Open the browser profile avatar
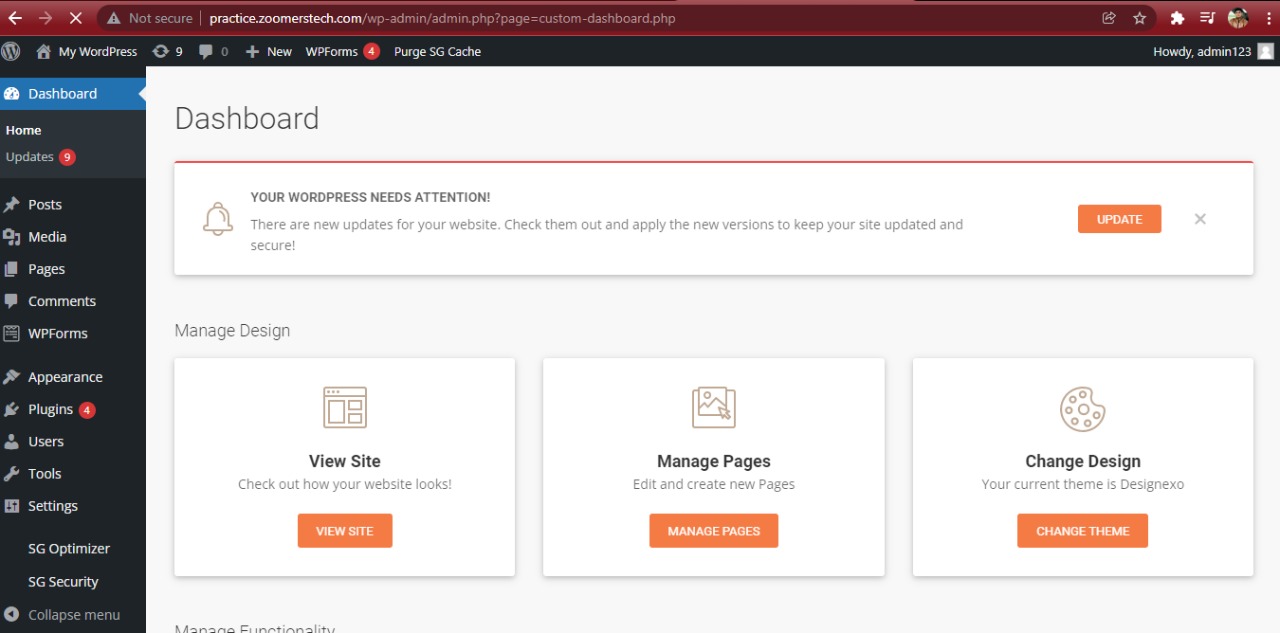Image resolution: width=1280 pixels, height=633 pixels. tap(1238, 18)
